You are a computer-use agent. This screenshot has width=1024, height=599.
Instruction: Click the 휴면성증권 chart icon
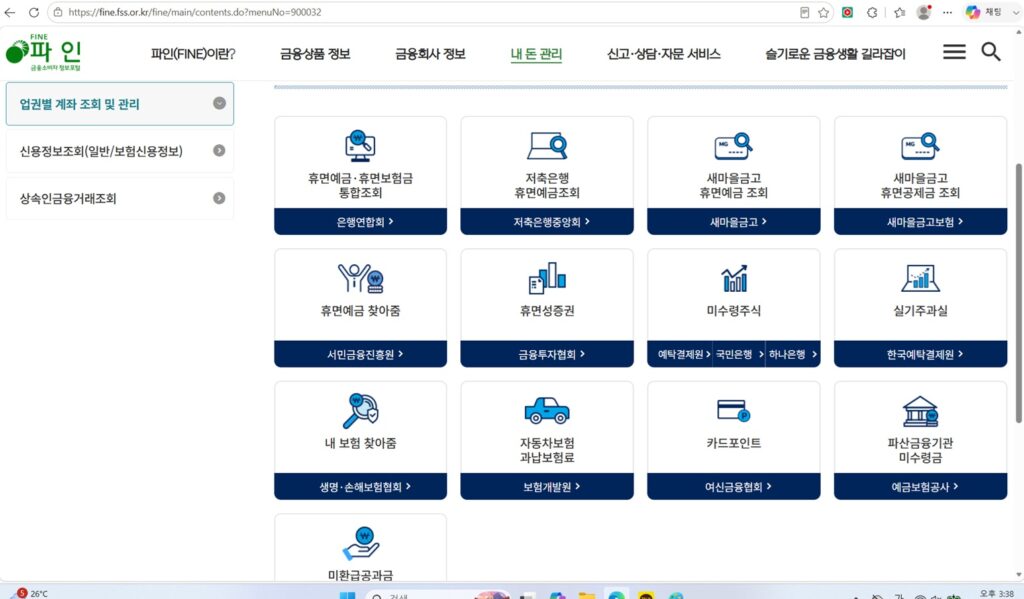tap(547, 278)
